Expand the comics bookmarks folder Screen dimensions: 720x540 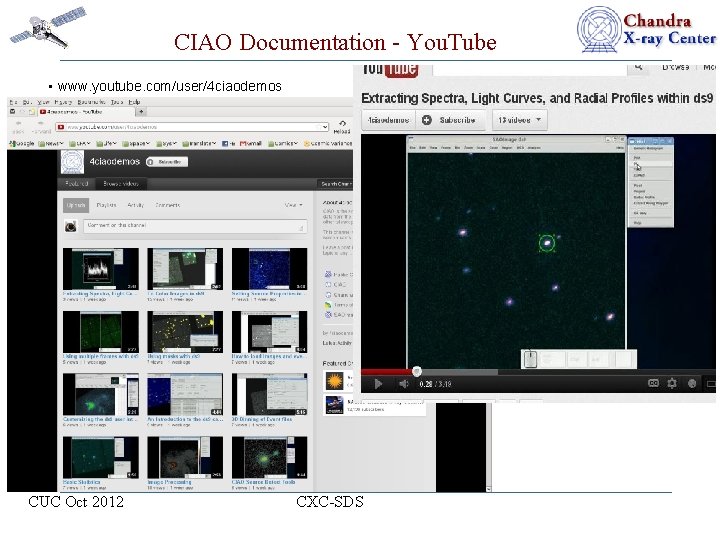(x=283, y=143)
